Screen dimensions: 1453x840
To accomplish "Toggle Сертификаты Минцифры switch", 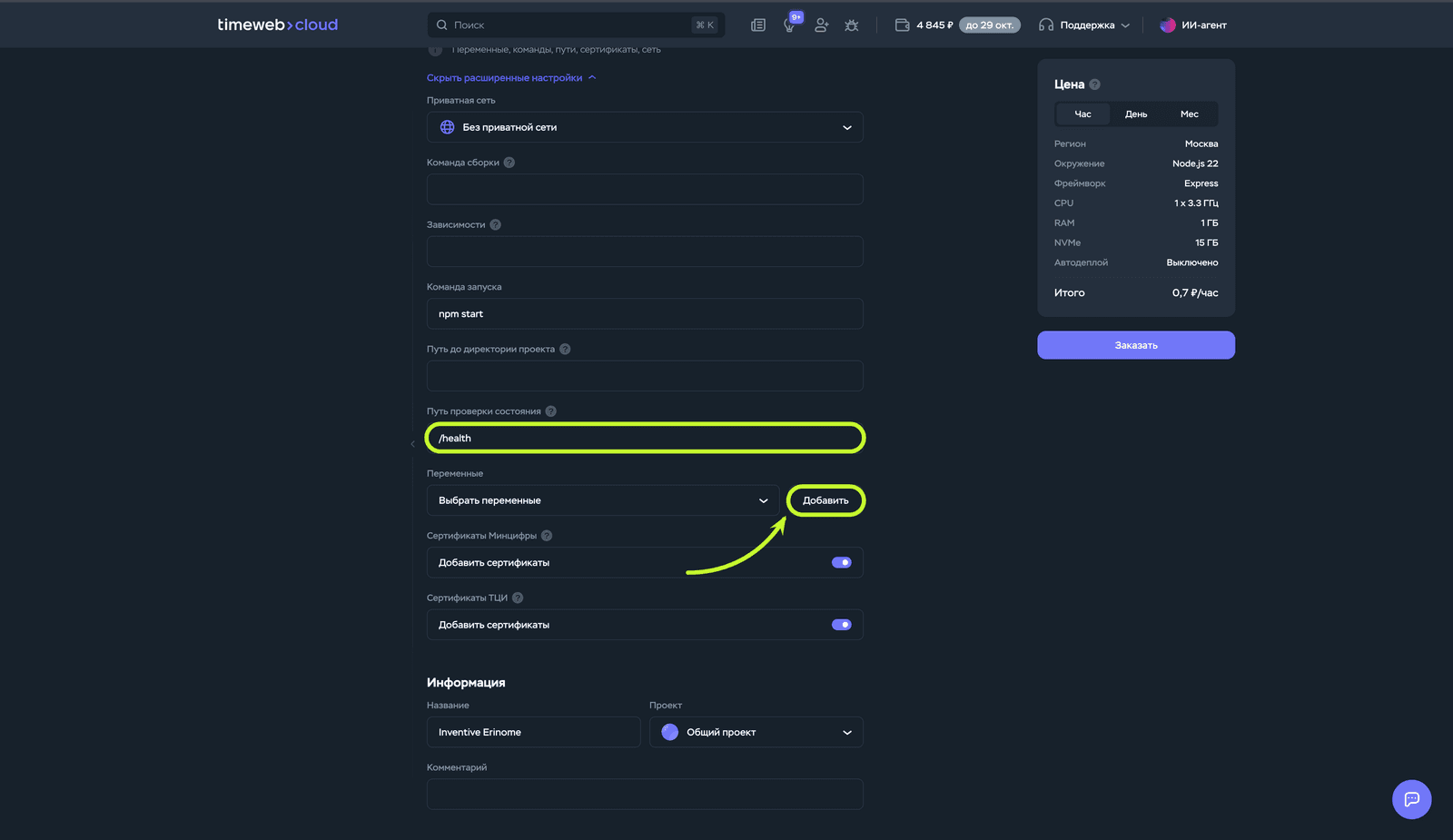I will (x=842, y=563).
